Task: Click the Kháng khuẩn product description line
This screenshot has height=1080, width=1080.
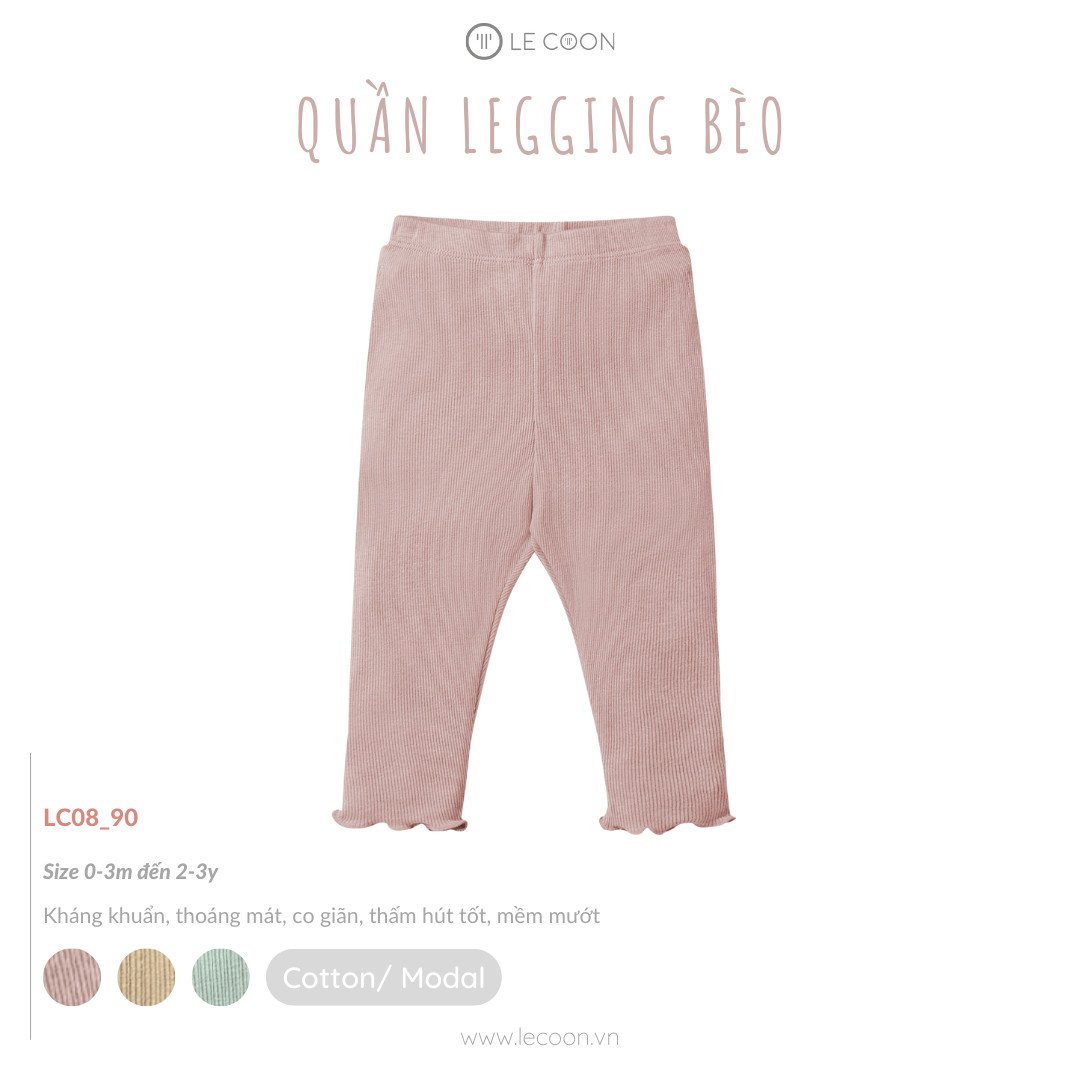Action: tap(322, 916)
